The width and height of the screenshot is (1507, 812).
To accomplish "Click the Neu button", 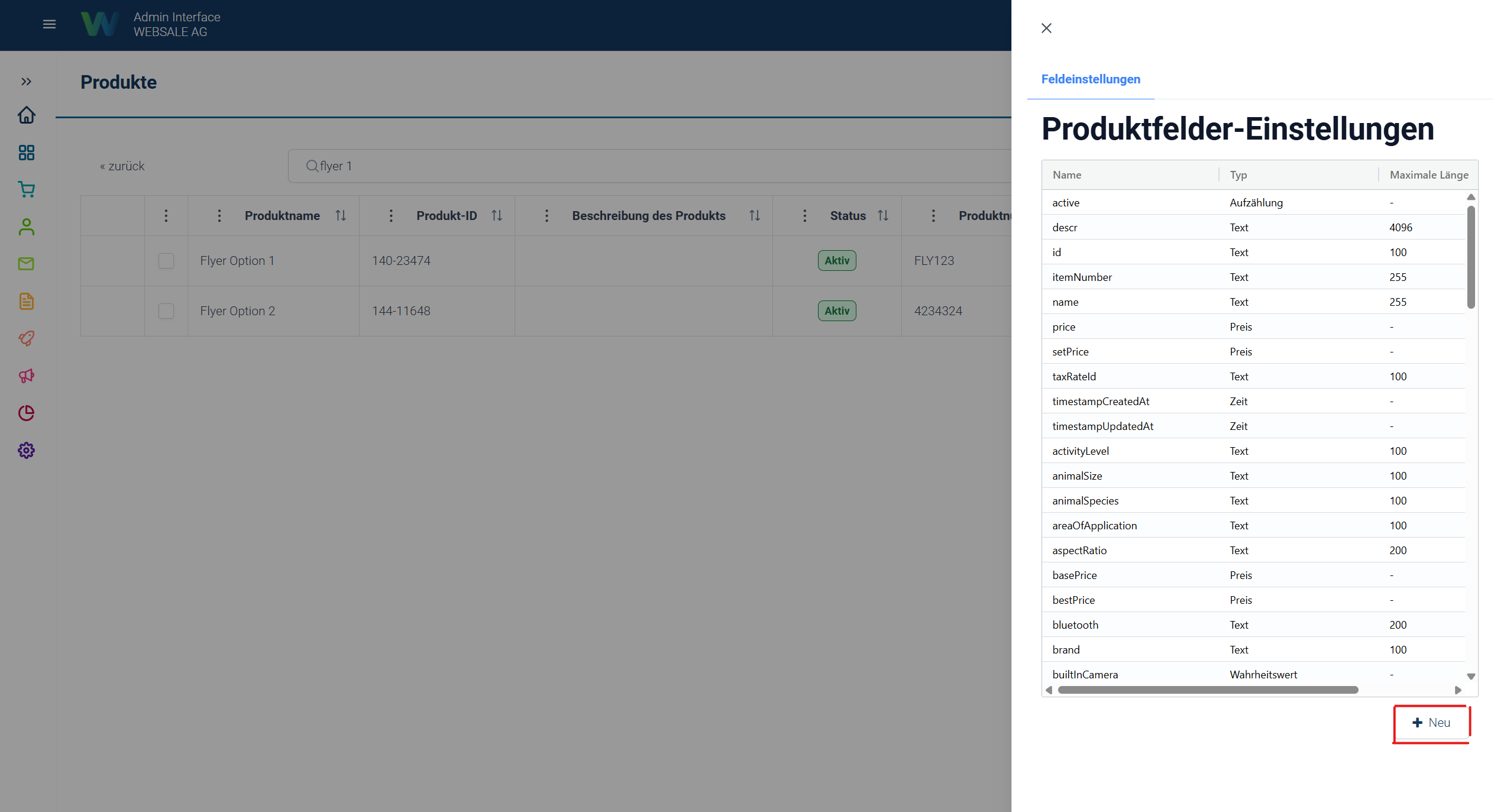I will point(1431,723).
